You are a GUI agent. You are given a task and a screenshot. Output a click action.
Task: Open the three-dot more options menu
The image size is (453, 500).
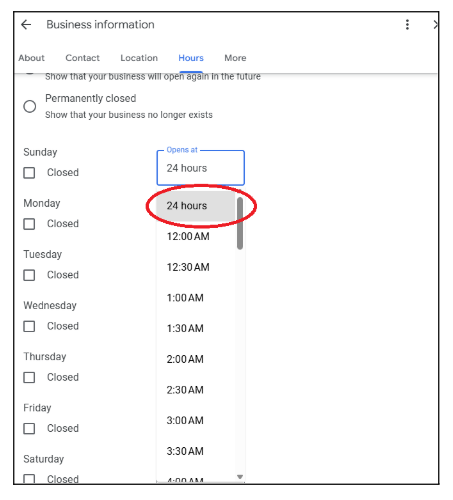click(x=407, y=25)
